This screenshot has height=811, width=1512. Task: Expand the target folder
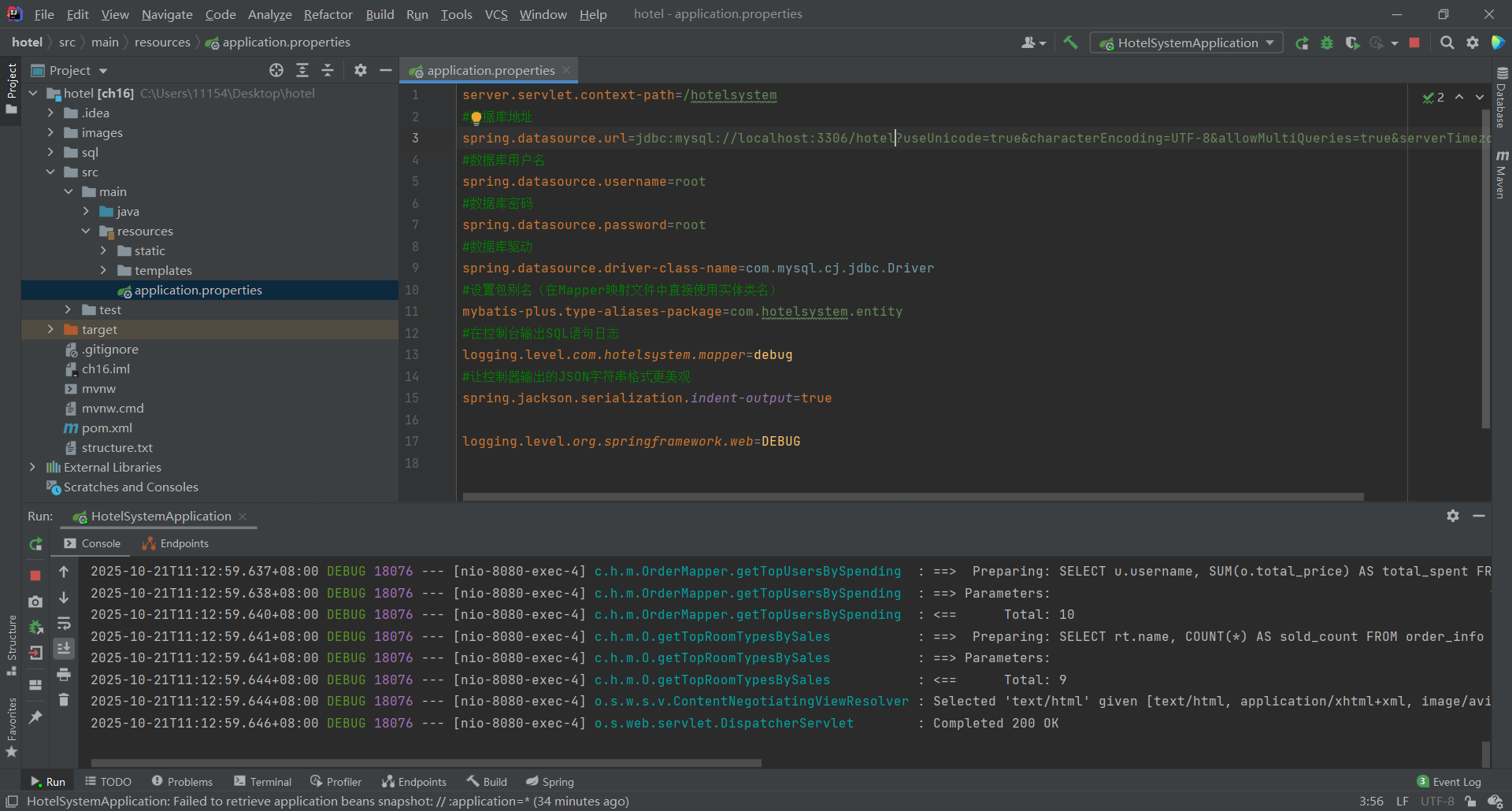(50, 329)
